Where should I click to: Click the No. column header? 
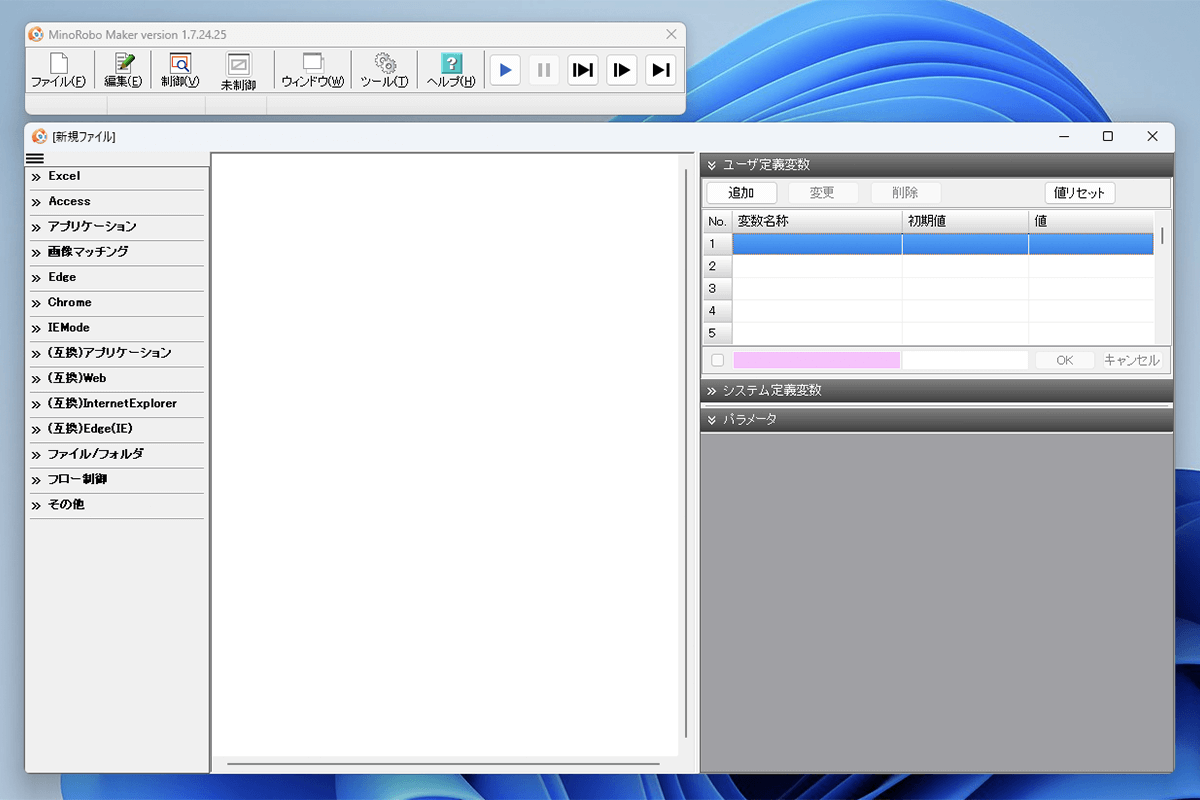pos(717,221)
